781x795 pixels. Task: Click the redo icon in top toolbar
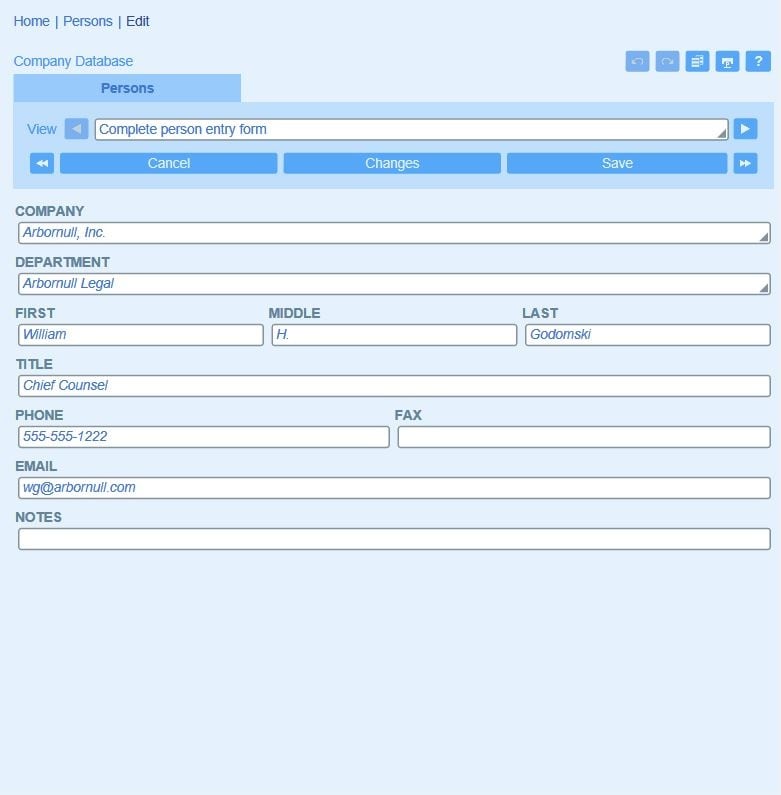(667, 61)
